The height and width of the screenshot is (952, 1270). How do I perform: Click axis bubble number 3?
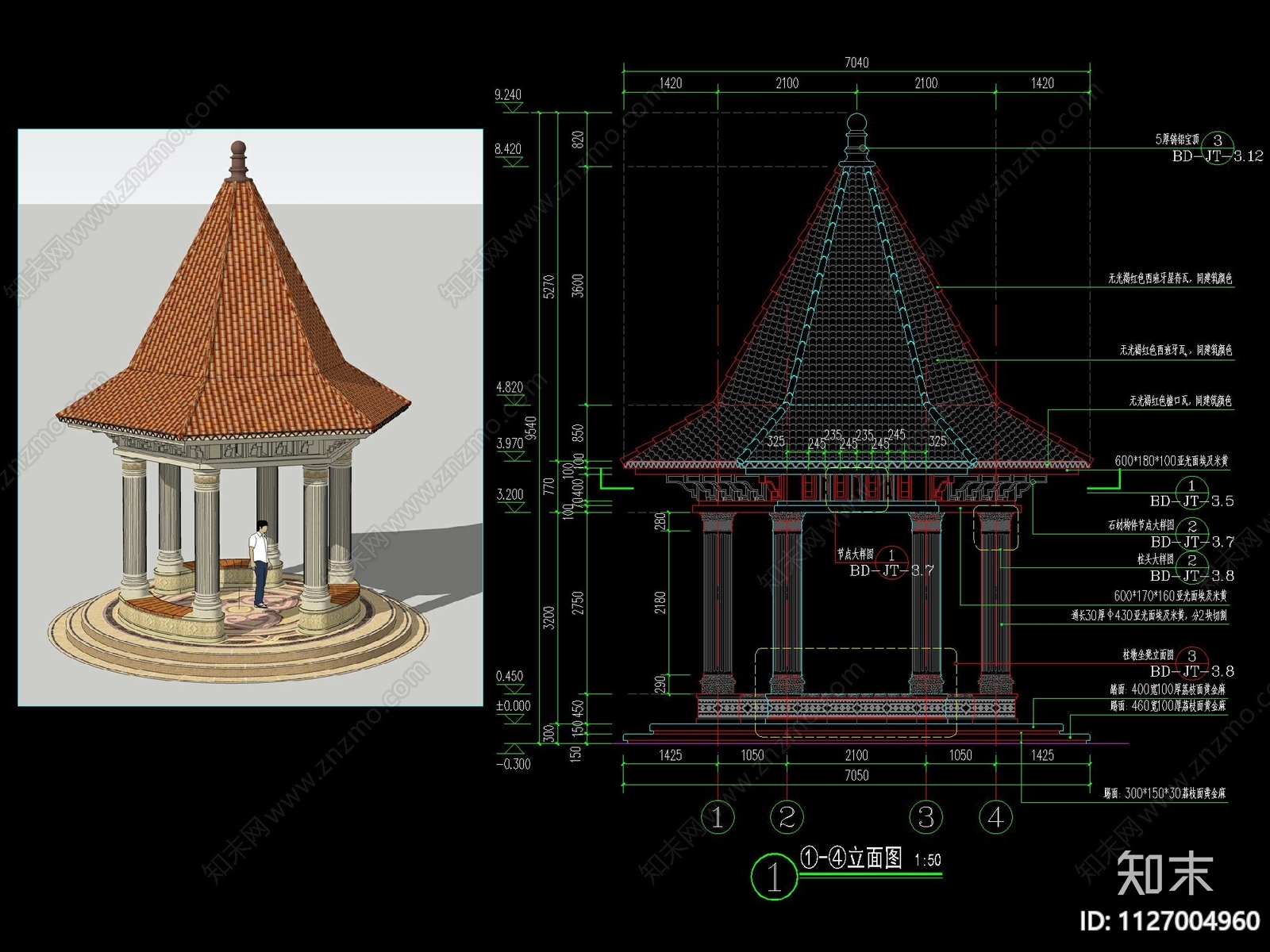click(926, 816)
